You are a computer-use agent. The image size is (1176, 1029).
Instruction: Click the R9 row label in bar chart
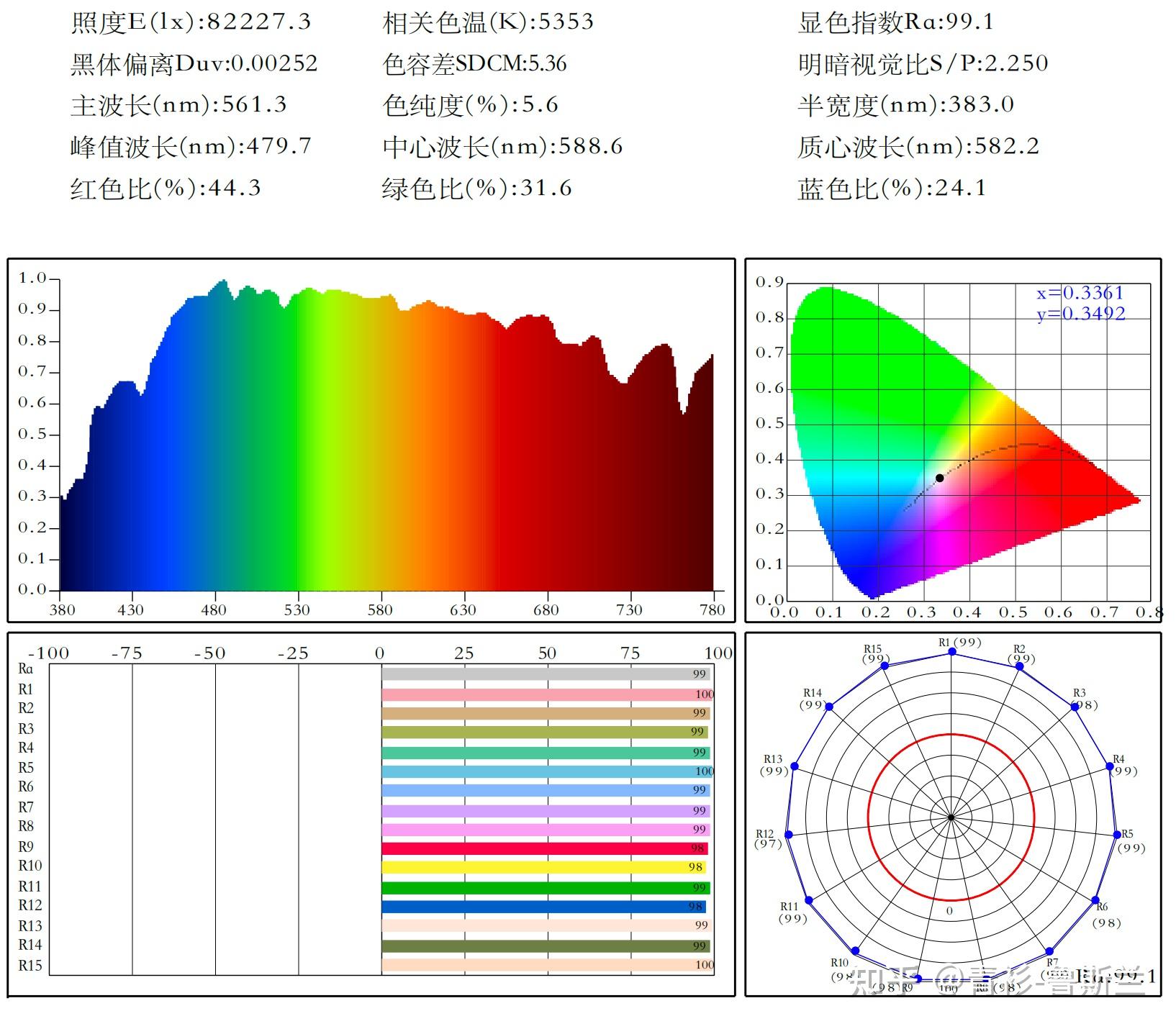point(26,846)
